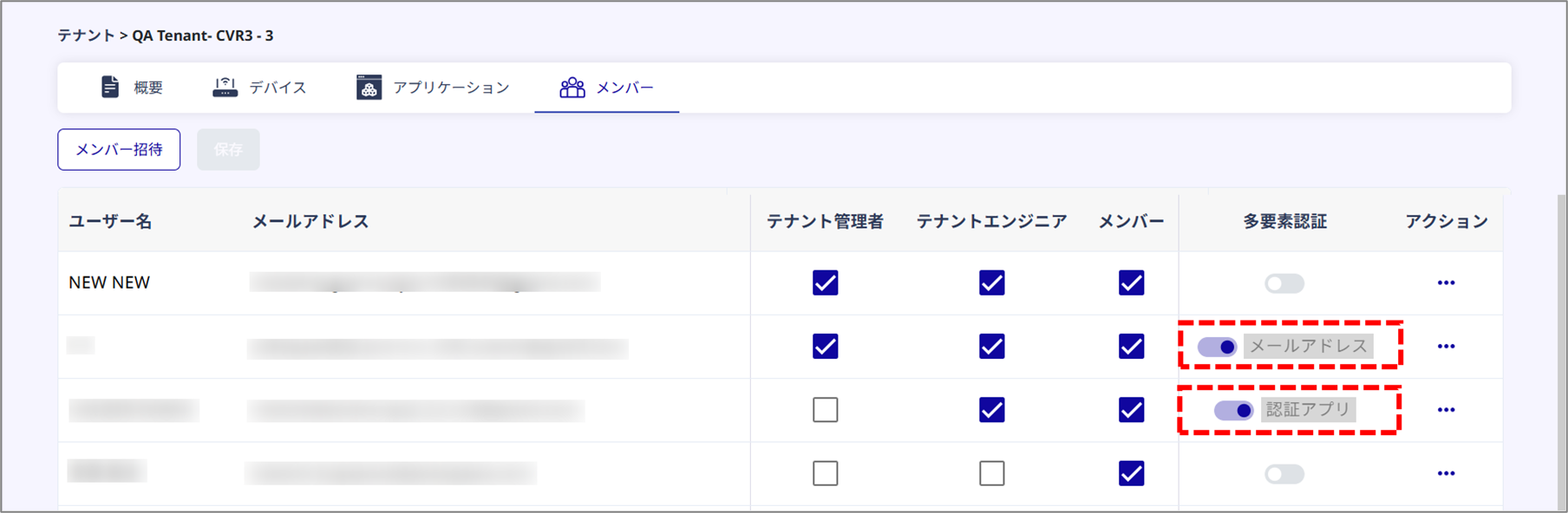Click the greyed-out 保存 button
Screen dimensions: 1568x513
tap(228, 149)
